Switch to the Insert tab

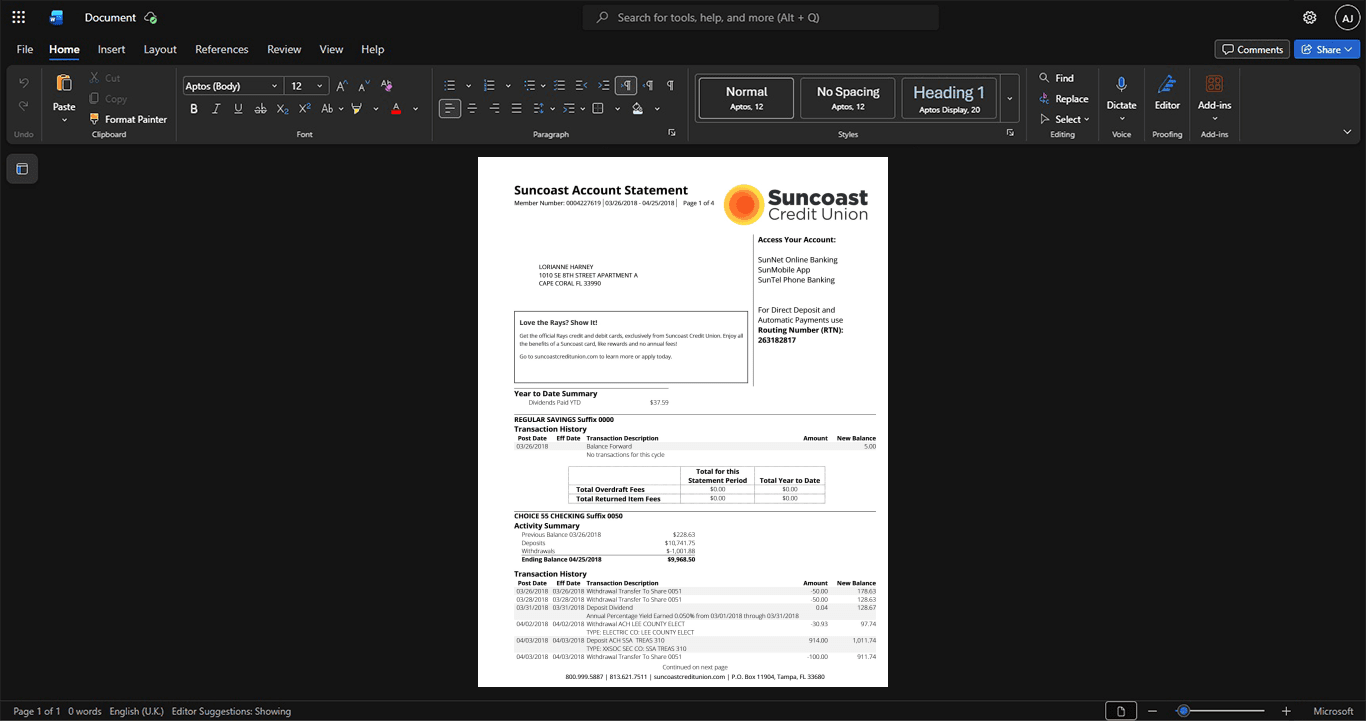point(111,49)
